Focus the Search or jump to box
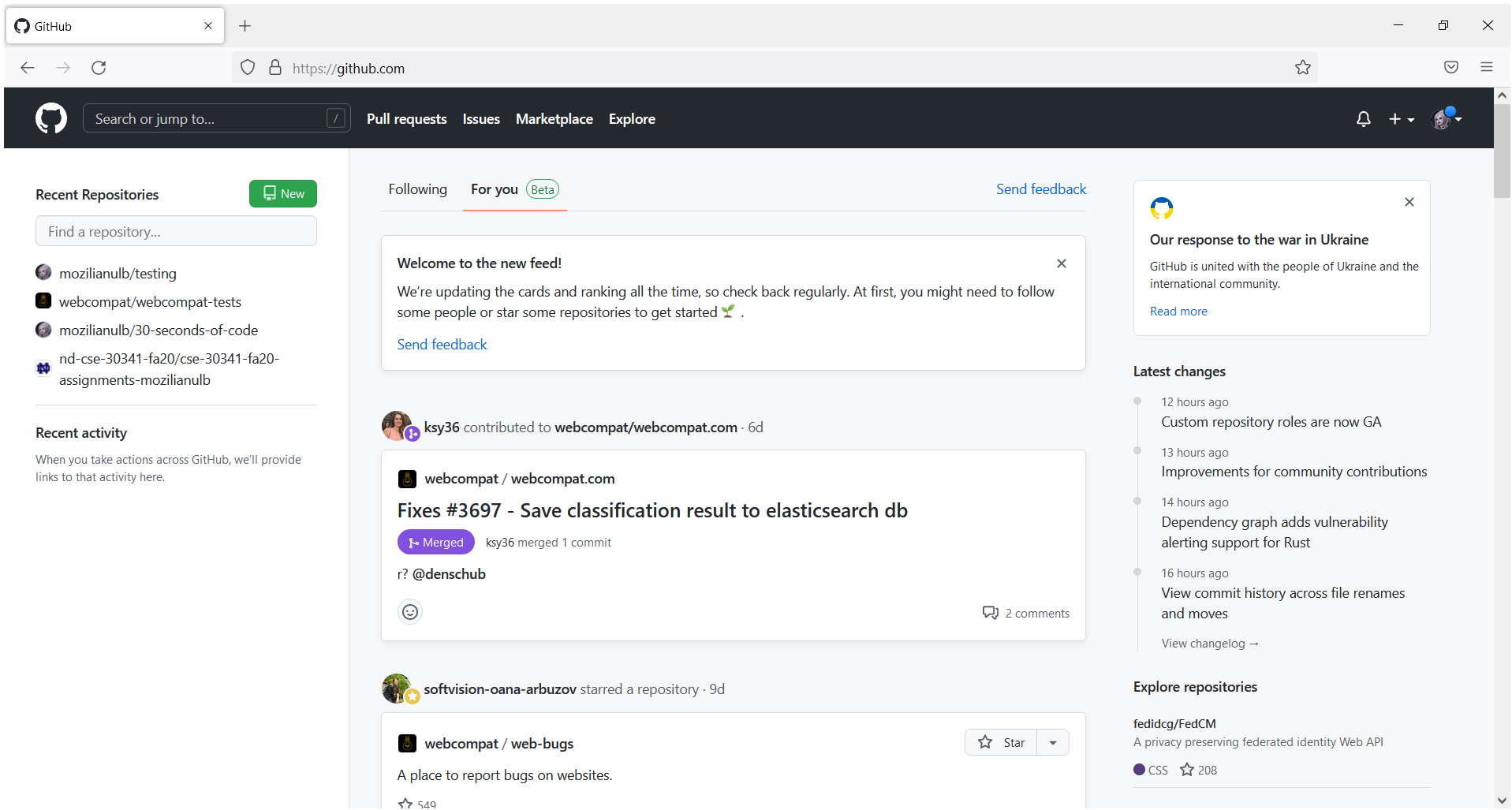Viewport: 1512px width, 810px height. (217, 118)
